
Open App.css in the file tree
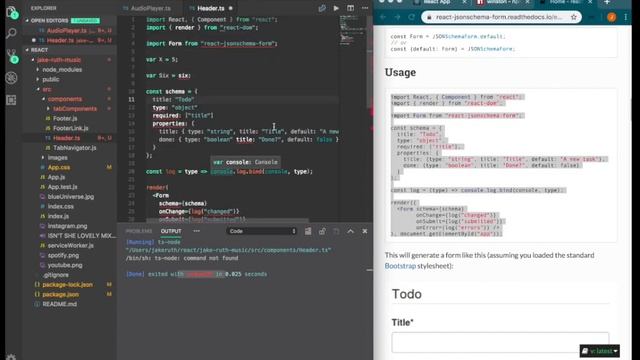pyautogui.click(x=59, y=167)
